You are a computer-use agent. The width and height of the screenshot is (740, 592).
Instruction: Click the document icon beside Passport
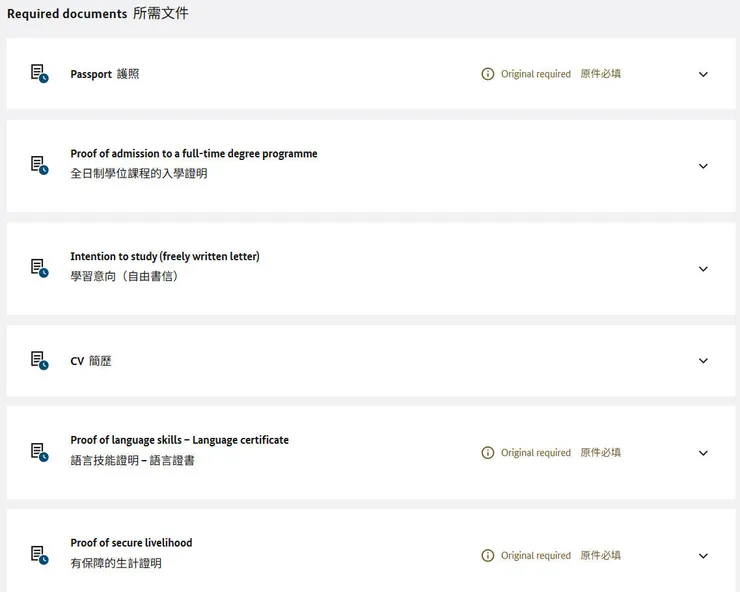point(39,73)
